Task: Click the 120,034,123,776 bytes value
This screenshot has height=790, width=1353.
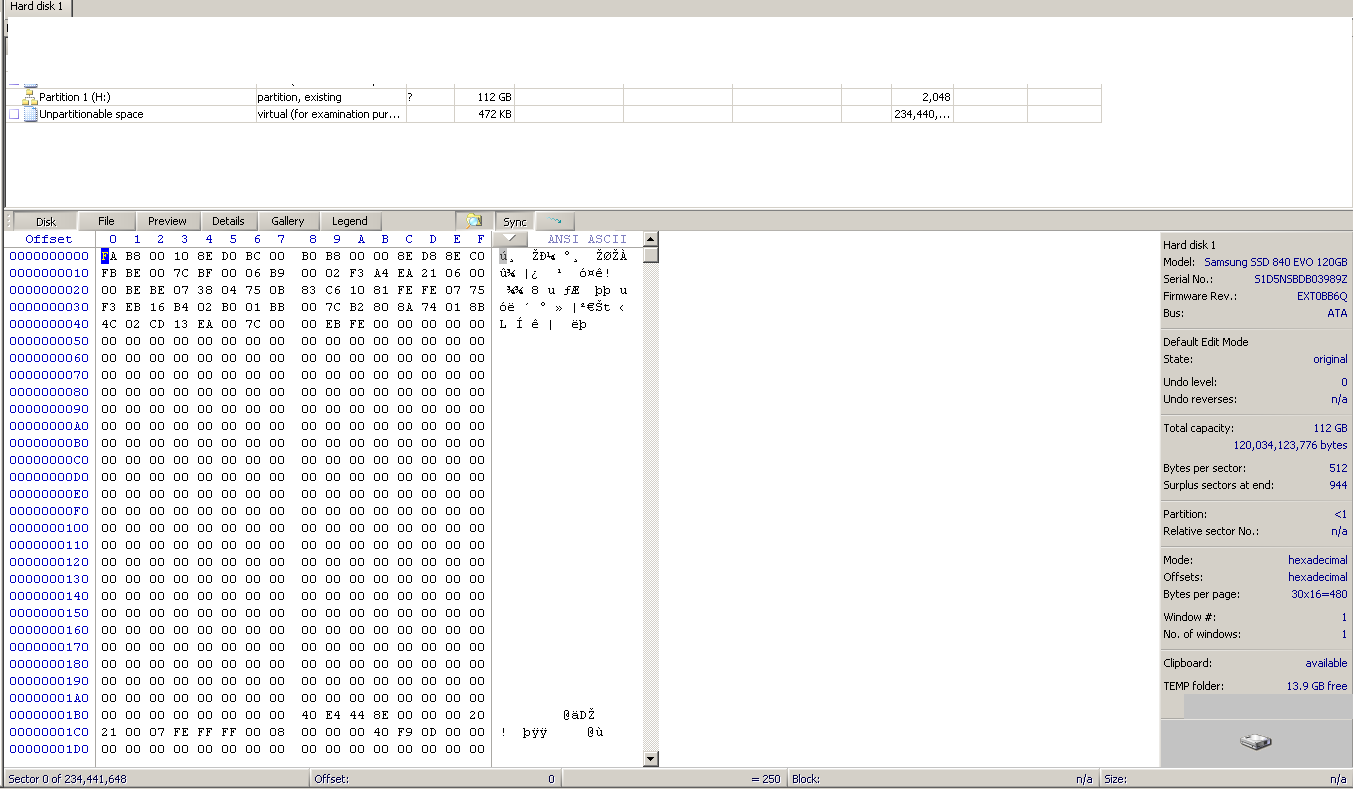Action: point(1290,445)
